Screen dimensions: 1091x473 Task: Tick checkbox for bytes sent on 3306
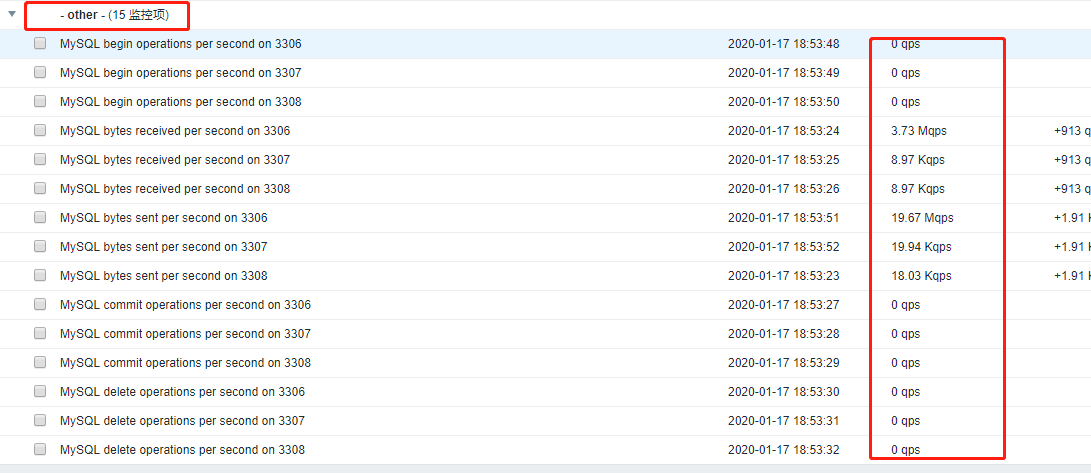click(x=40, y=217)
